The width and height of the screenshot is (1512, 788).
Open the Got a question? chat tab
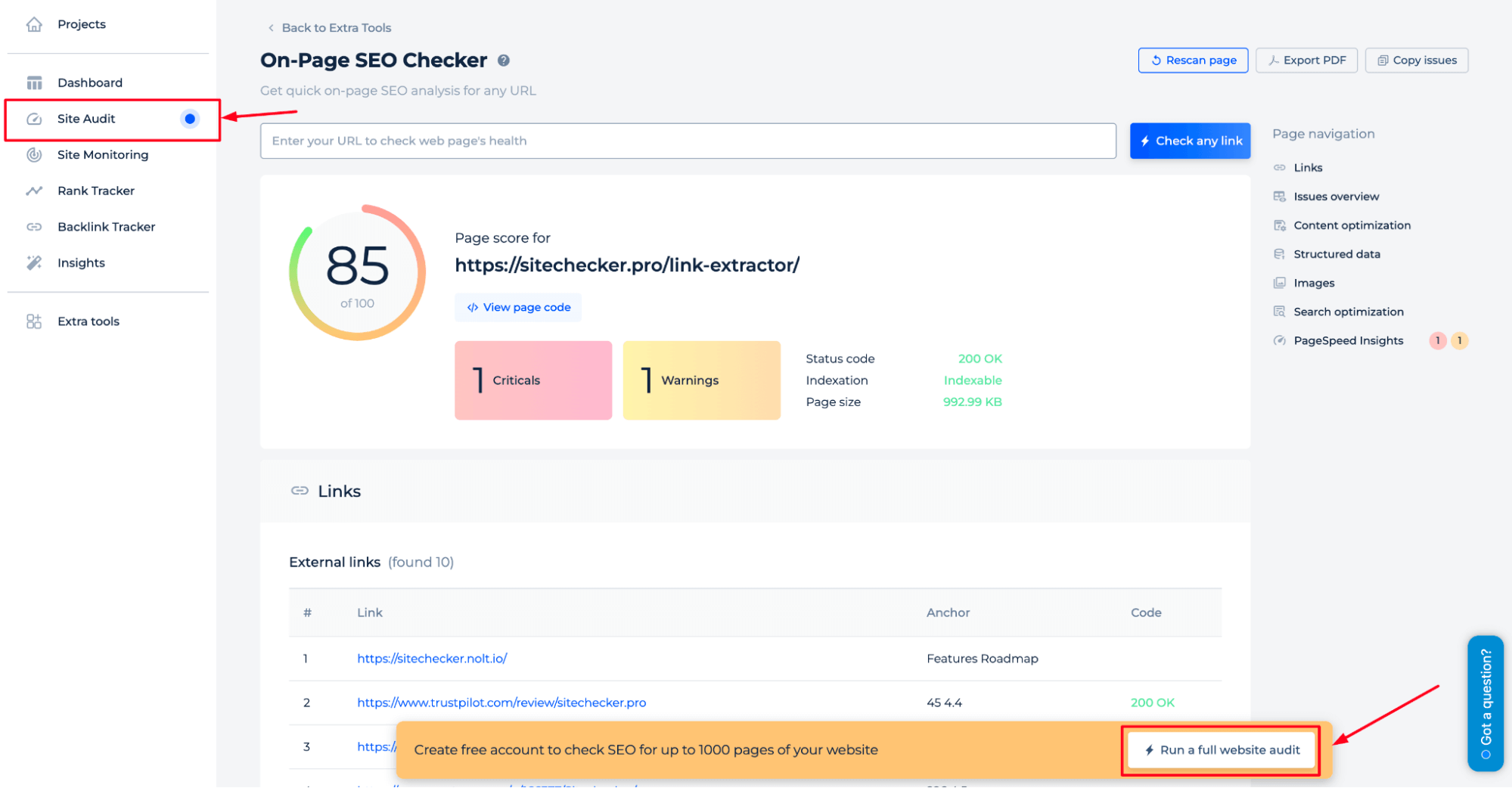tap(1486, 703)
